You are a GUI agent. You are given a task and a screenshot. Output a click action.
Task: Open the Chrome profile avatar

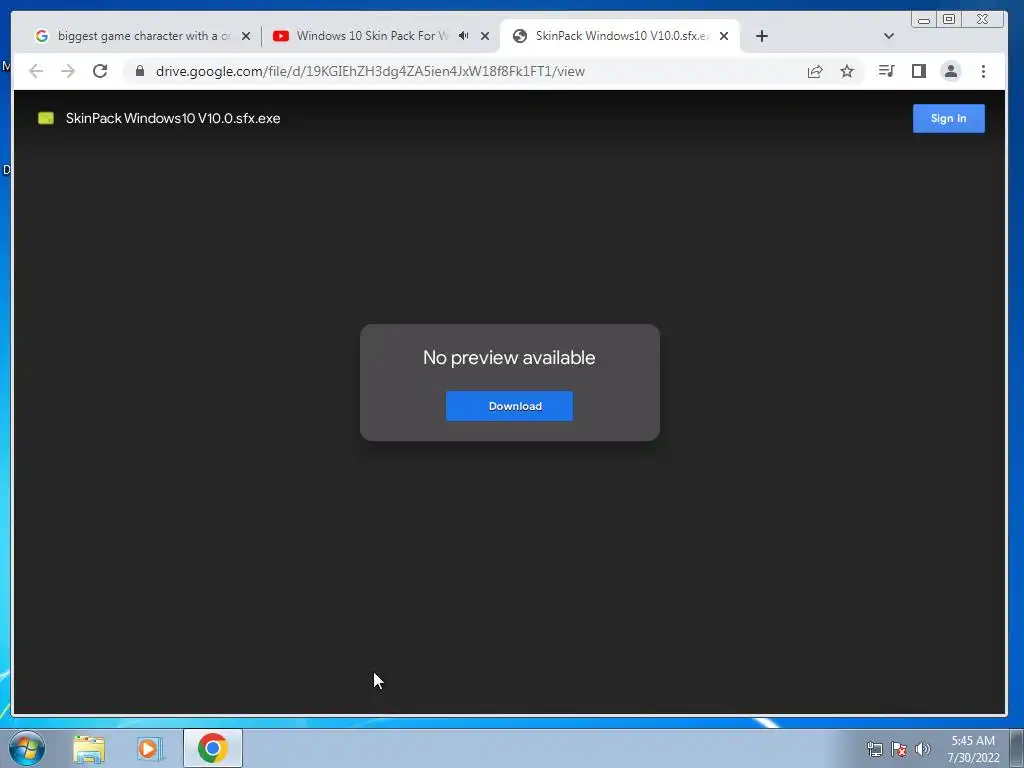click(951, 71)
